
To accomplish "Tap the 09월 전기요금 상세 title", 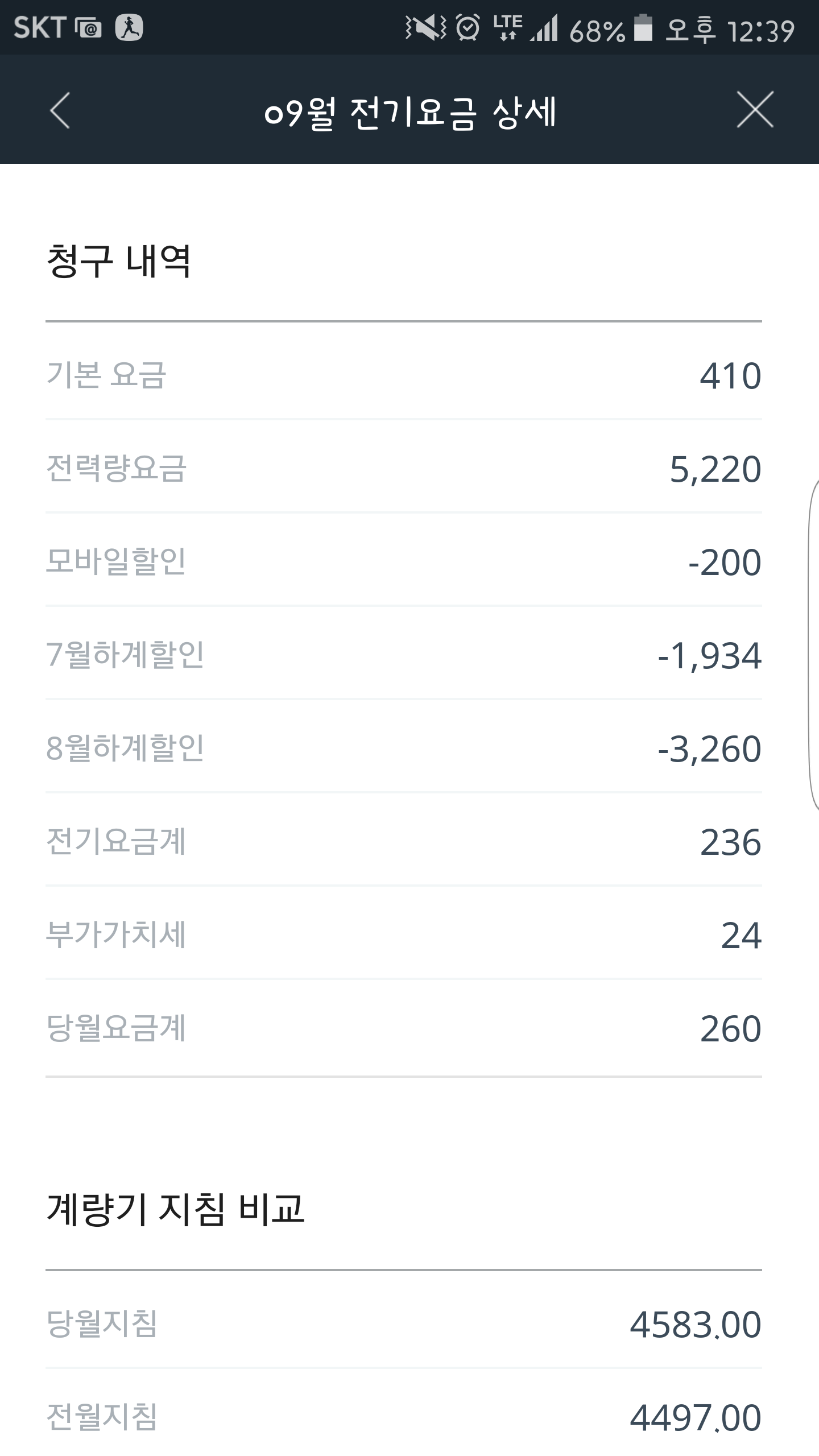I will pos(409,111).
